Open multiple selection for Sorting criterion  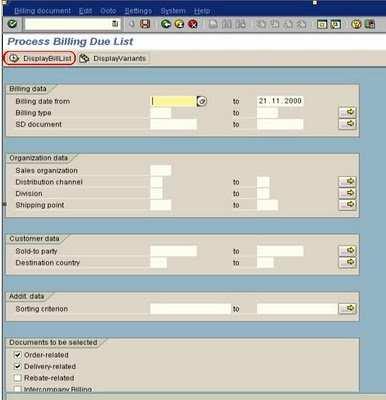coord(347,308)
